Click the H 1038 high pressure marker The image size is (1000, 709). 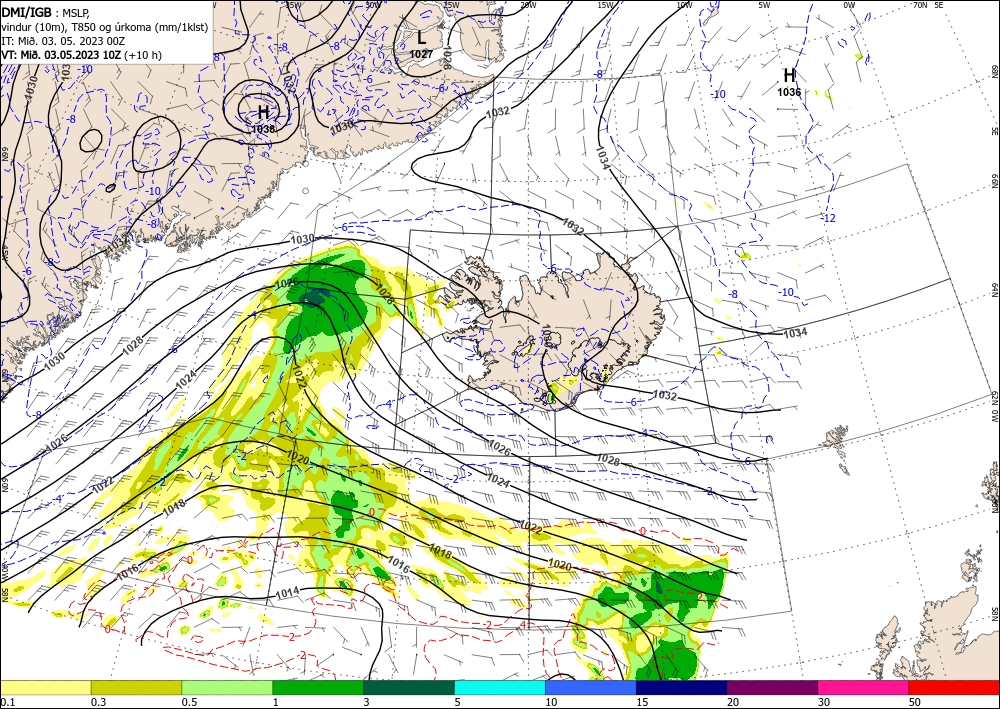pos(263,119)
